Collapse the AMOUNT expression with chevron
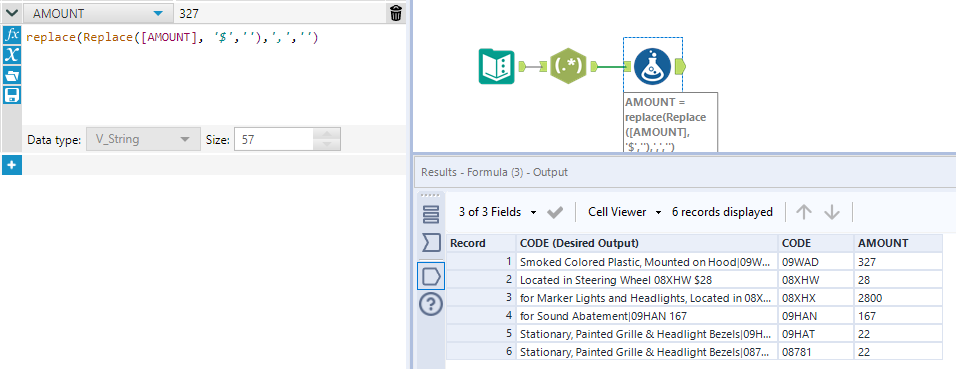The height and width of the screenshot is (369, 956). tap(13, 13)
